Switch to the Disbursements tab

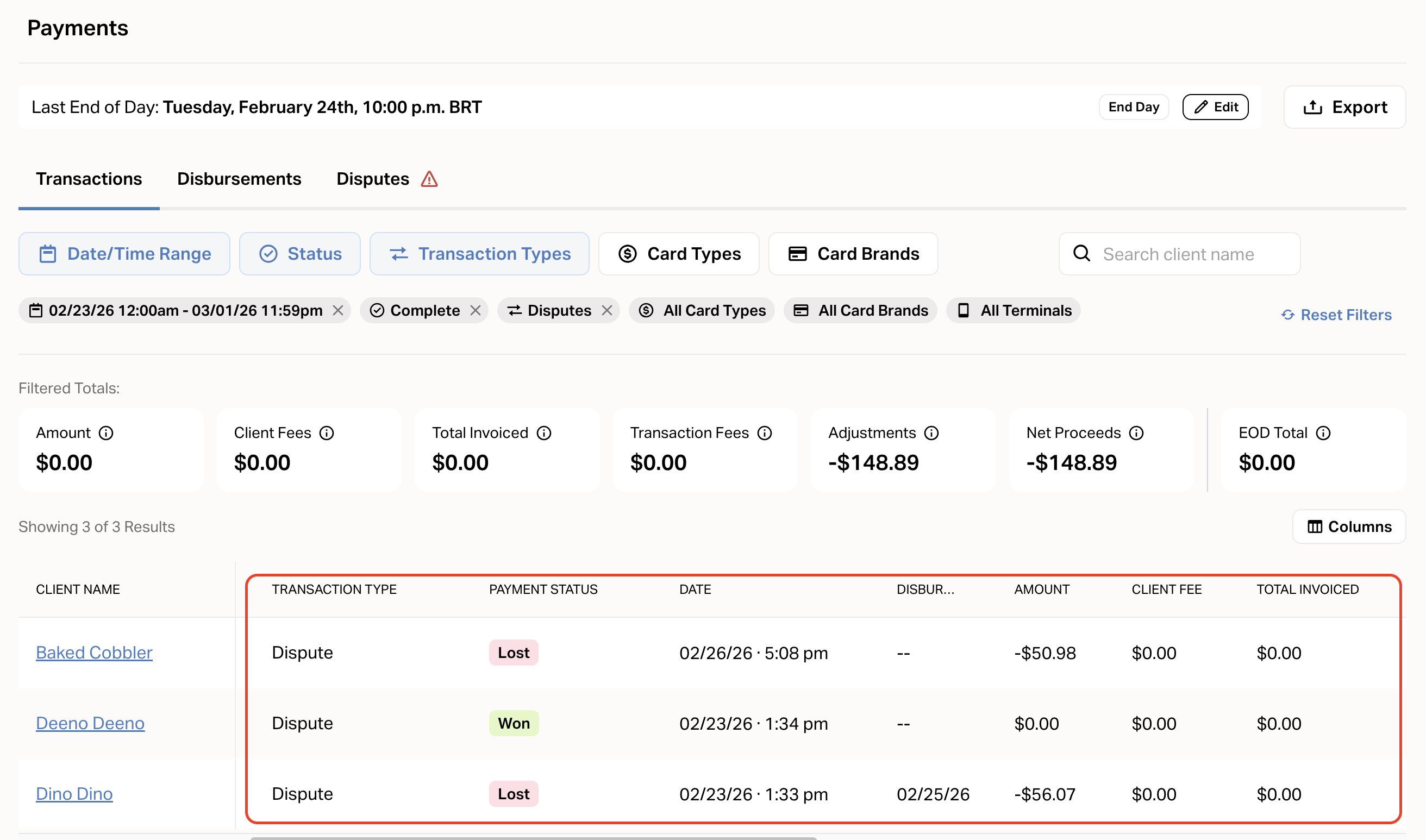(x=239, y=179)
